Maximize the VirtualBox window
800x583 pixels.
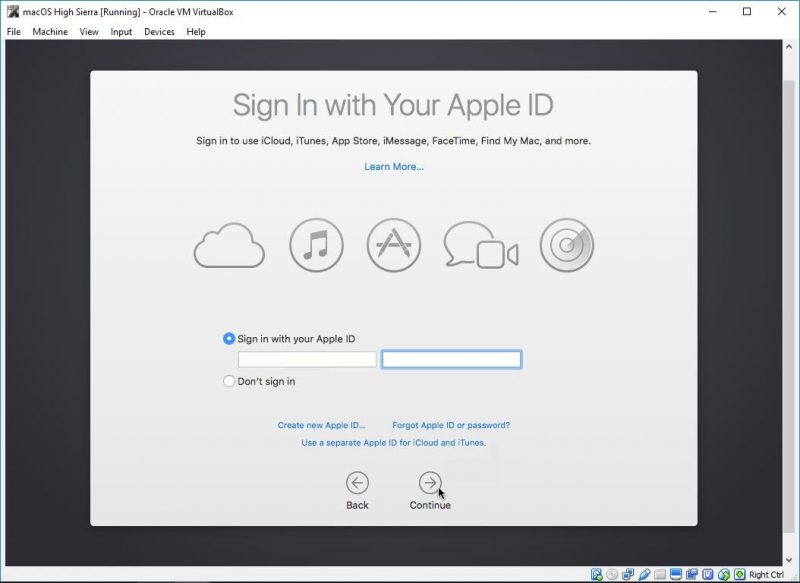coord(747,11)
